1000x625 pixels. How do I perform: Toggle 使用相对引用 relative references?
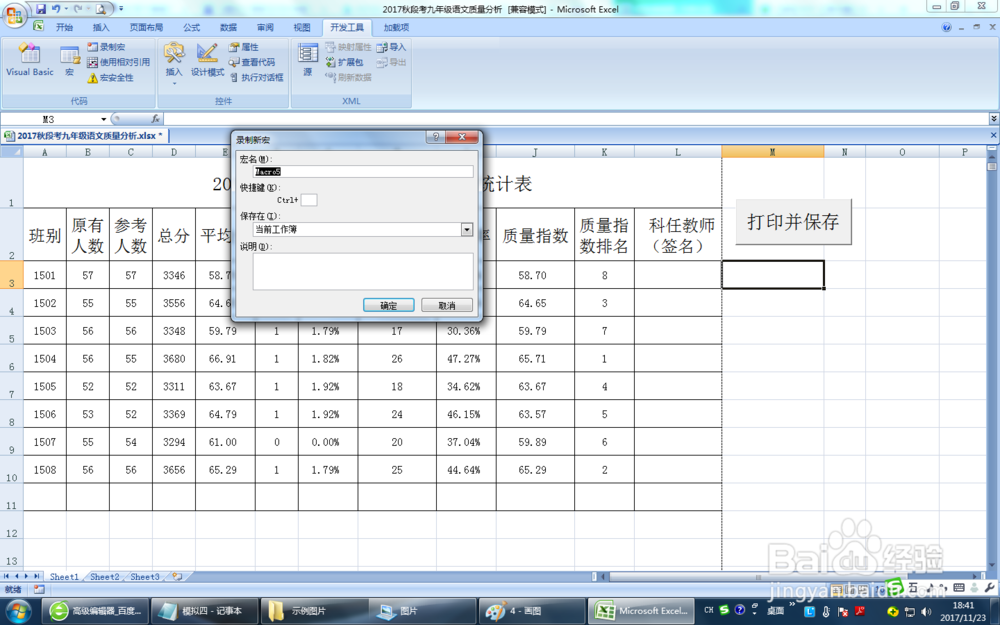tap(119, 62)
